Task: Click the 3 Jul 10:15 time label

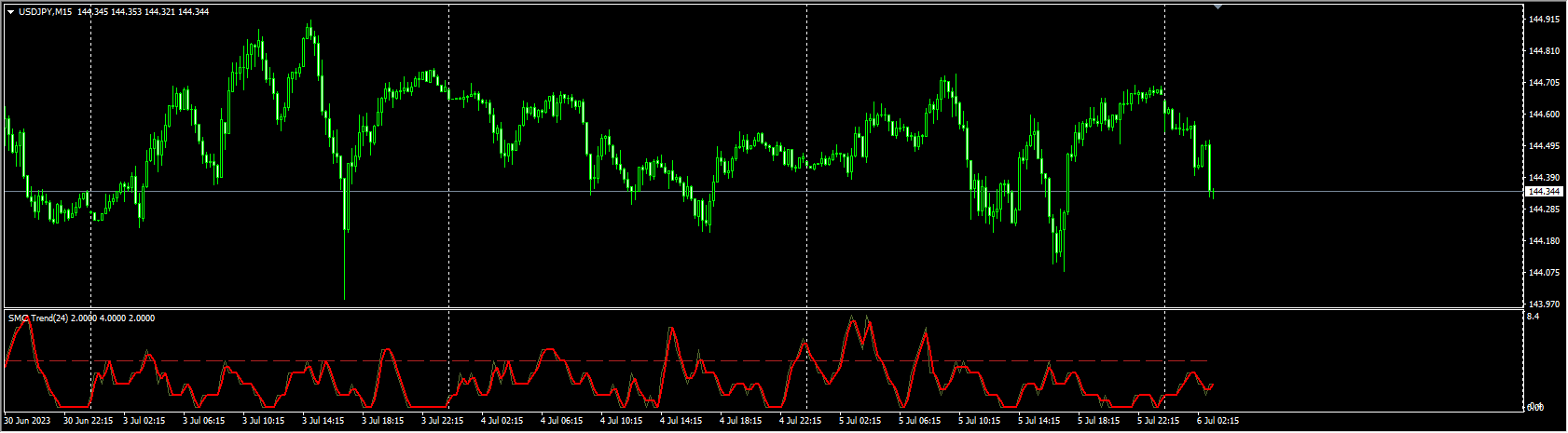Action: [266, 421]
